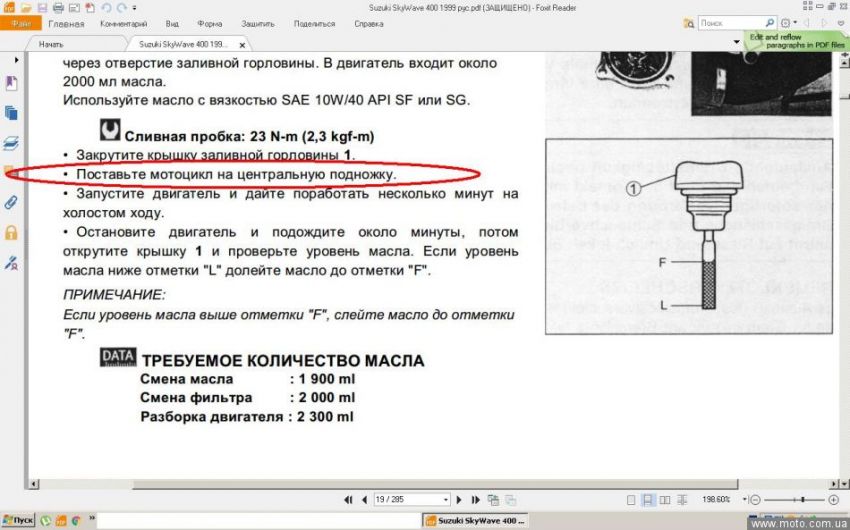
Task: Click the Пуск start button
Action: (x=19, y=520)
